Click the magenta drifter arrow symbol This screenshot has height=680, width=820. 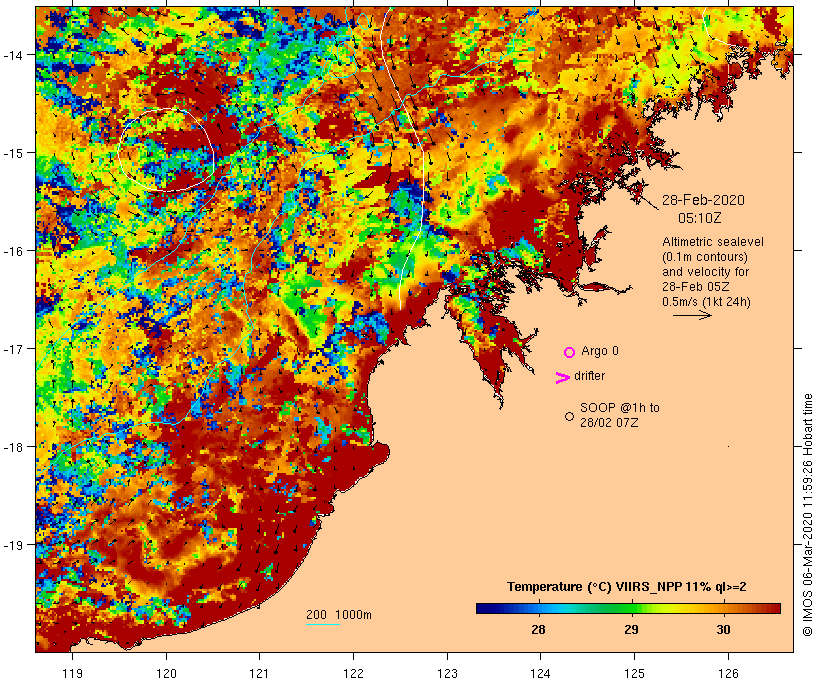click(562, 377)
